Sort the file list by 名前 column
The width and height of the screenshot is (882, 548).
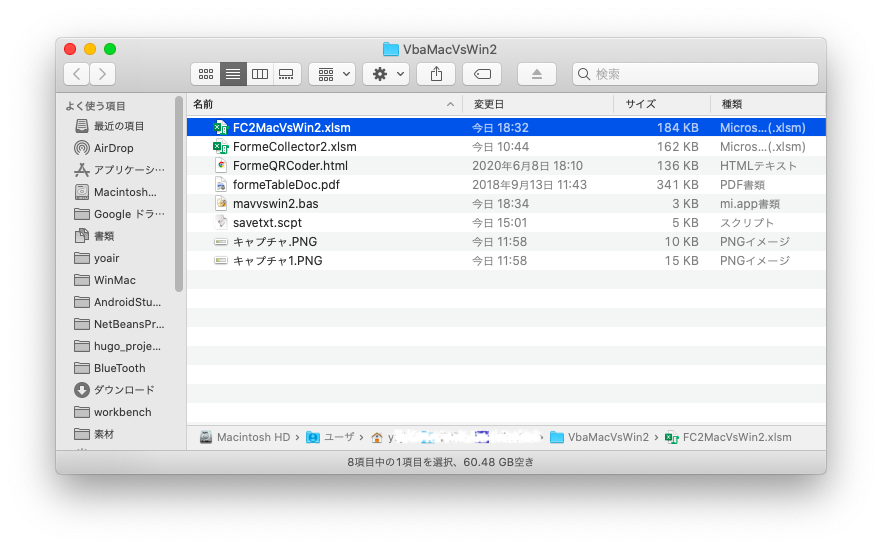click(320, 104)
